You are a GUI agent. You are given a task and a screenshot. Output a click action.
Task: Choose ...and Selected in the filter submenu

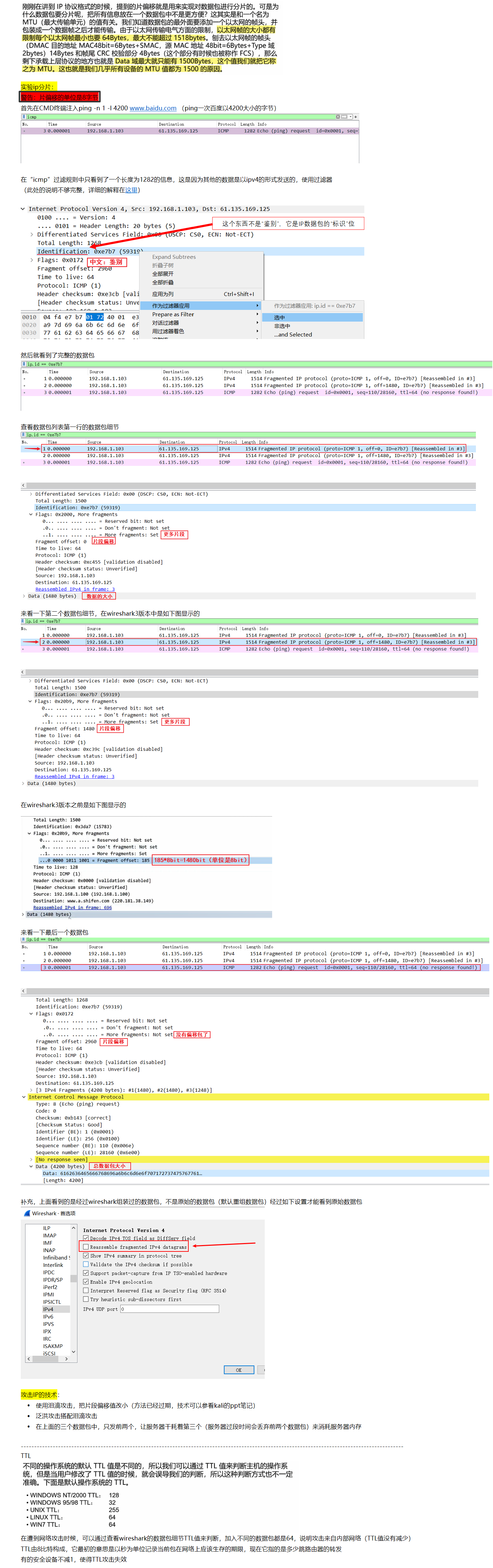[x=313, y=335]
